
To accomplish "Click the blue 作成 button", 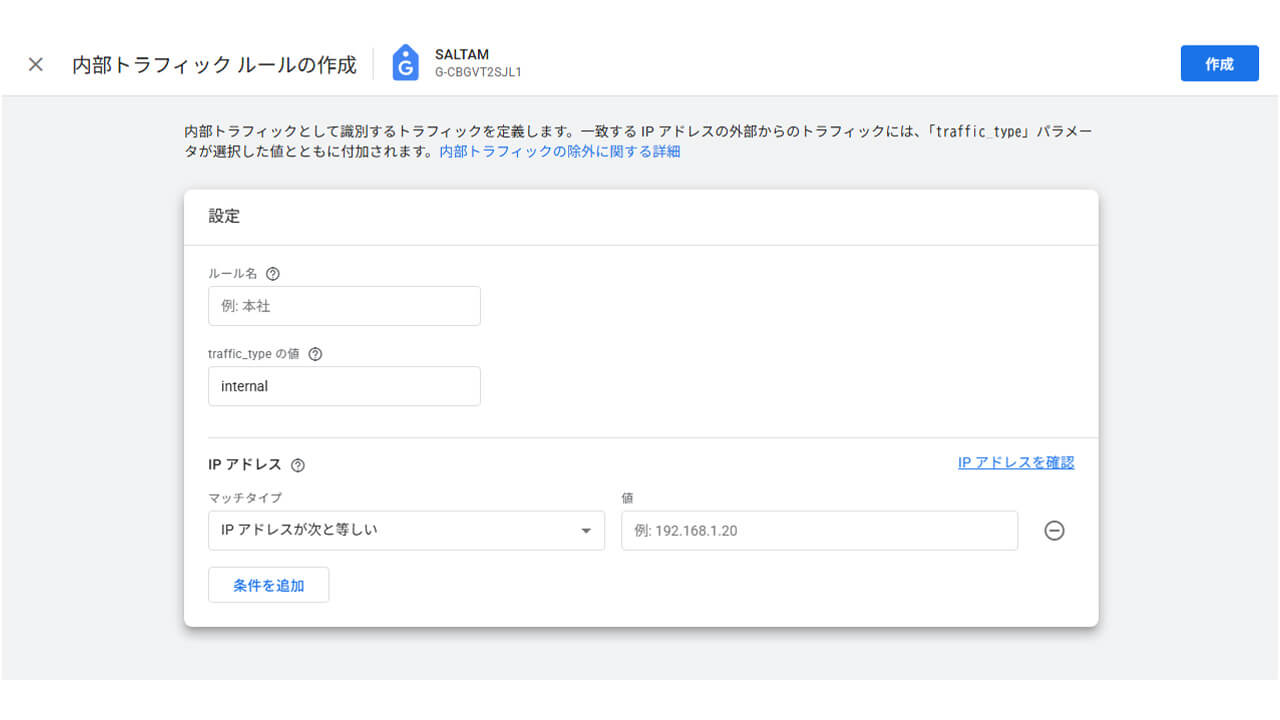I will click(x=1218, y=64).
